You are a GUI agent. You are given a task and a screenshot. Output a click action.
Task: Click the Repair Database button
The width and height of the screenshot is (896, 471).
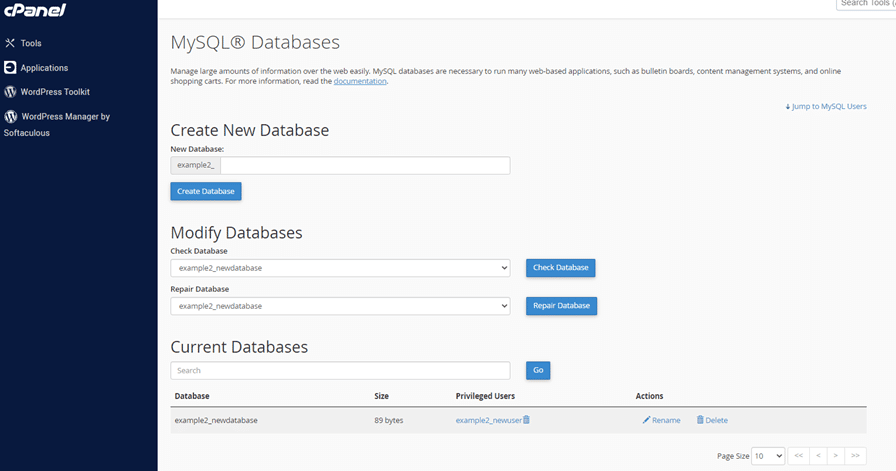(x=561, y=306)
